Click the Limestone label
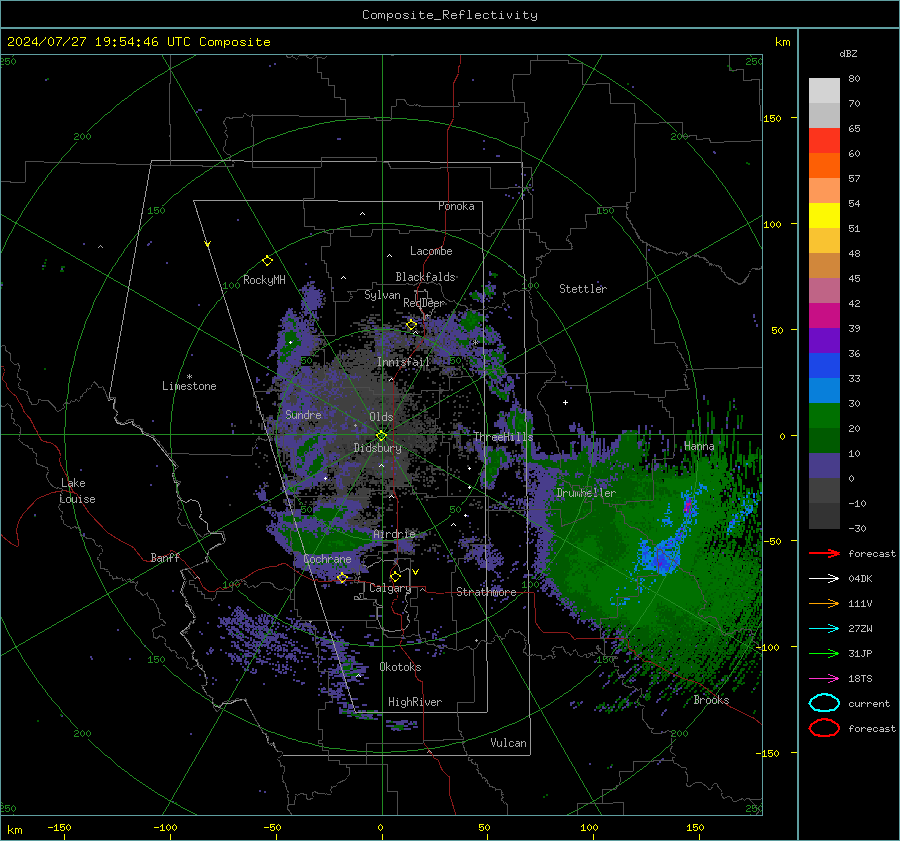The image size is (900, 841). click(x=189, y=386)
